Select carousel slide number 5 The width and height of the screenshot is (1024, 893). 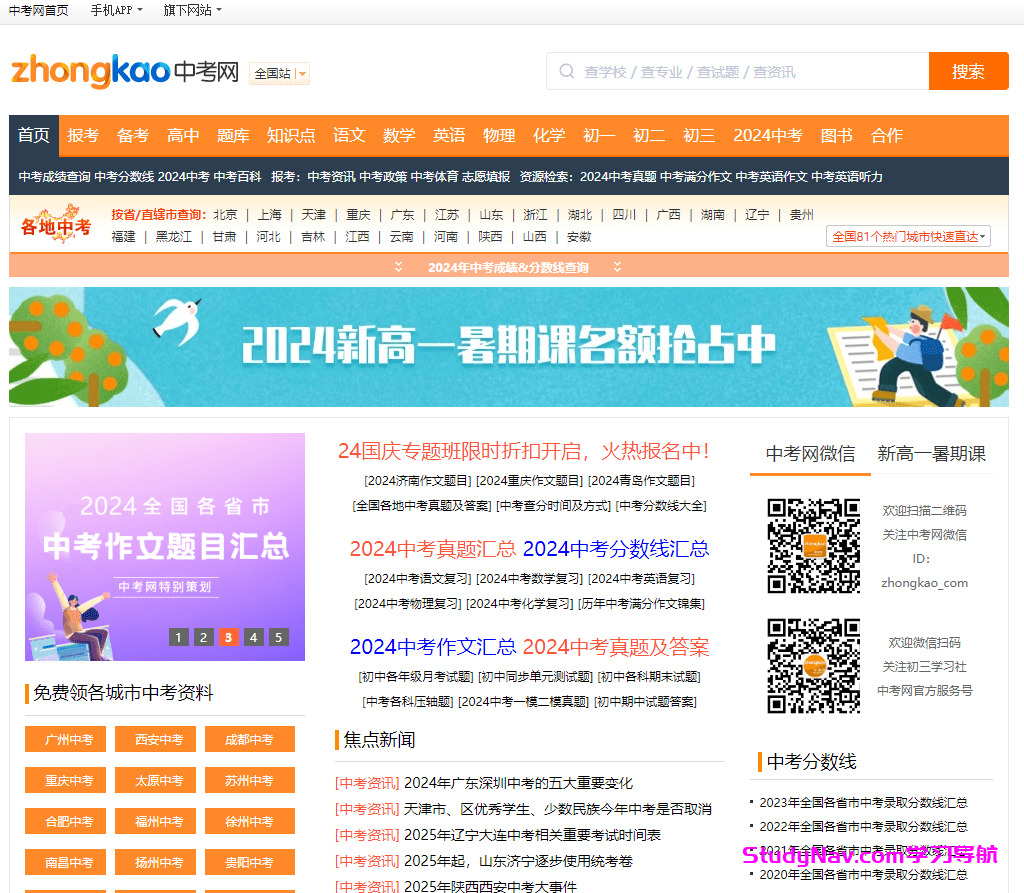point(278,637)
